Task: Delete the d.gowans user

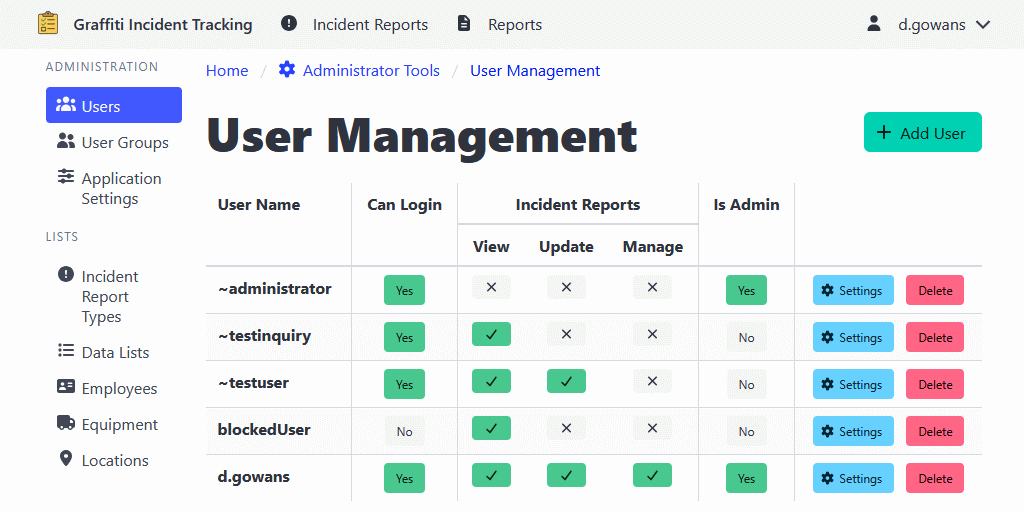Action: coord(935,478)
